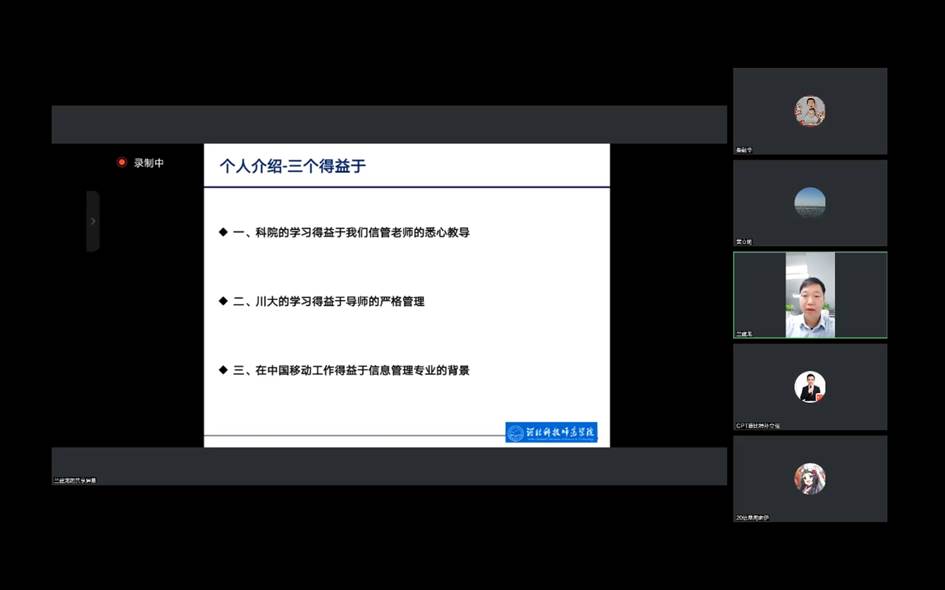
Task: Click the university logo on the slide
Action: click(x=551, y=432)
